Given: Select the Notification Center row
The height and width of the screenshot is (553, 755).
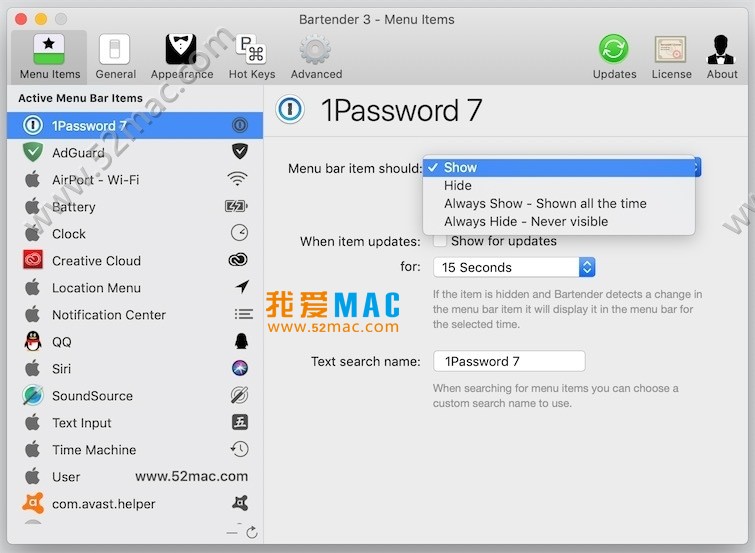Looking at the screenshot, I should [135, 315].
